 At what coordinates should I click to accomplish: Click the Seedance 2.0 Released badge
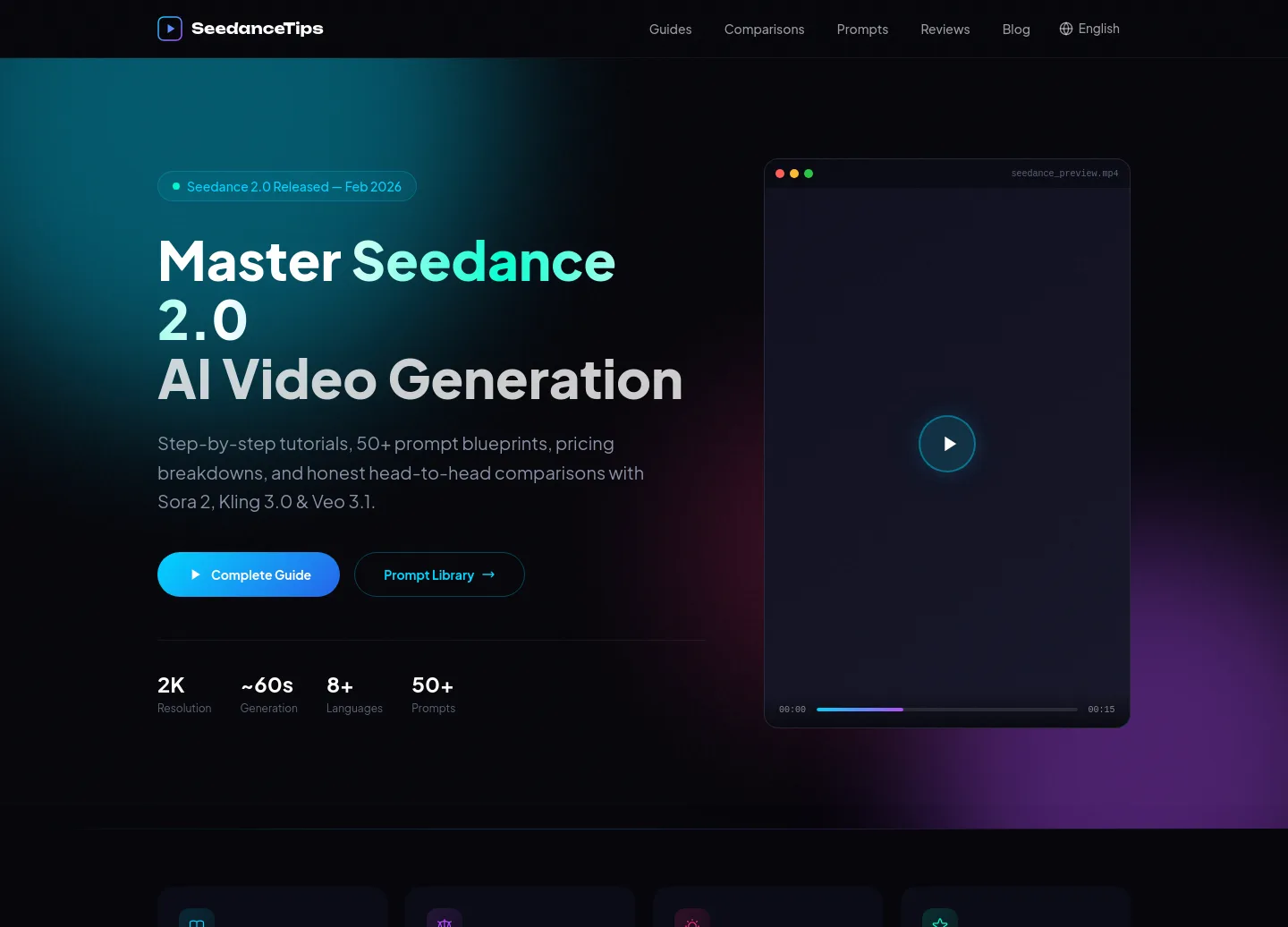pos(287,186)
